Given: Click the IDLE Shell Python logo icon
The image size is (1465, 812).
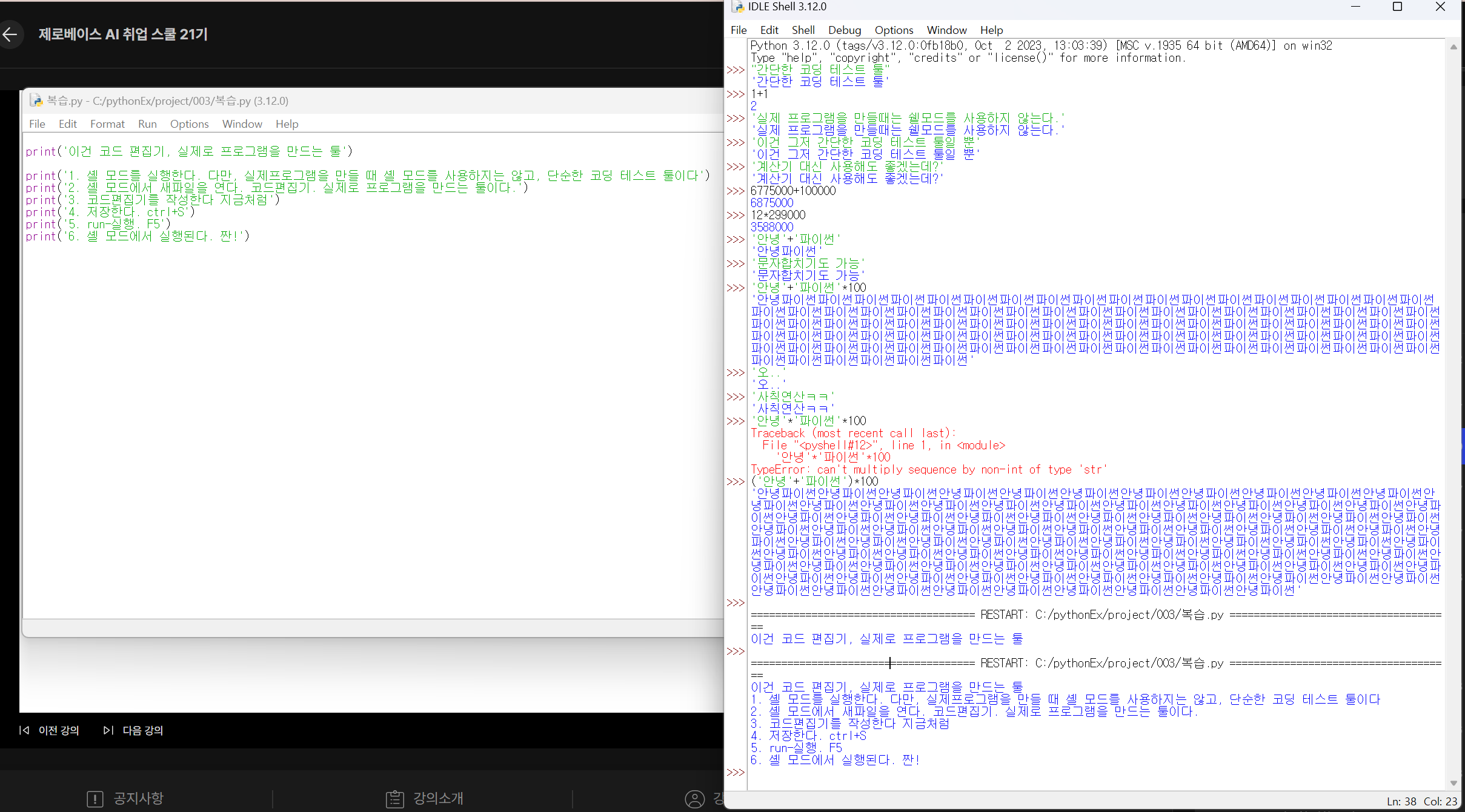Looking at the screenshot, I should tap(738, 7).
